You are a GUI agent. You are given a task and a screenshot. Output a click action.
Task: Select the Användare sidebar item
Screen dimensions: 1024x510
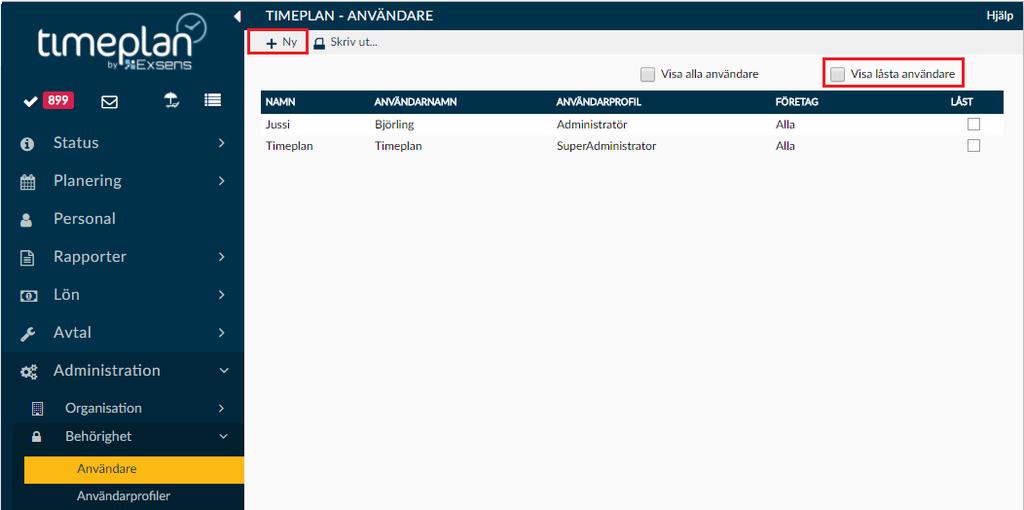tap(134, 470)
